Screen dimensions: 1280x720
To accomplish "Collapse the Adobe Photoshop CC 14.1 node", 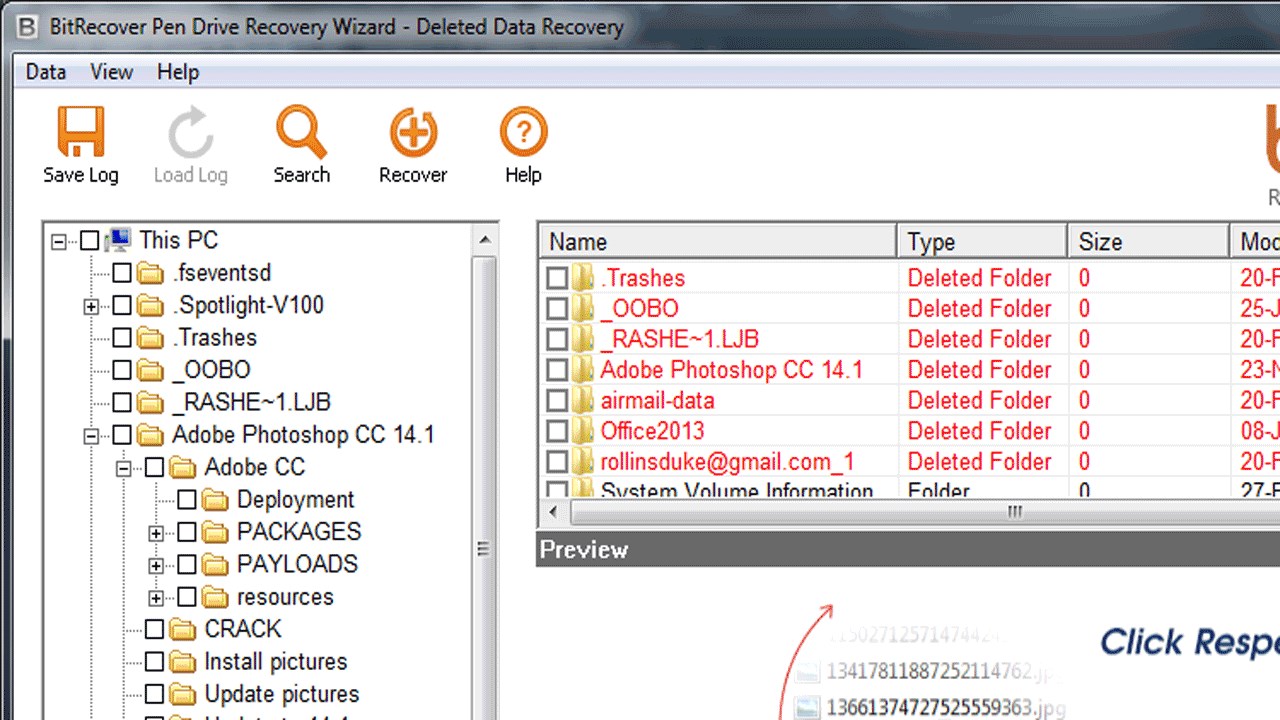I will 91,436.
